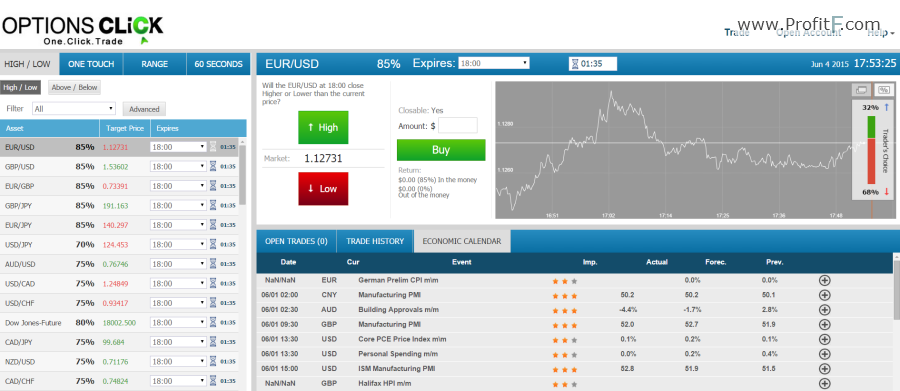Click the hourglass icon in USD/JPY row
This screenshot has width=900, height=391.
click(x=213, y=245)
